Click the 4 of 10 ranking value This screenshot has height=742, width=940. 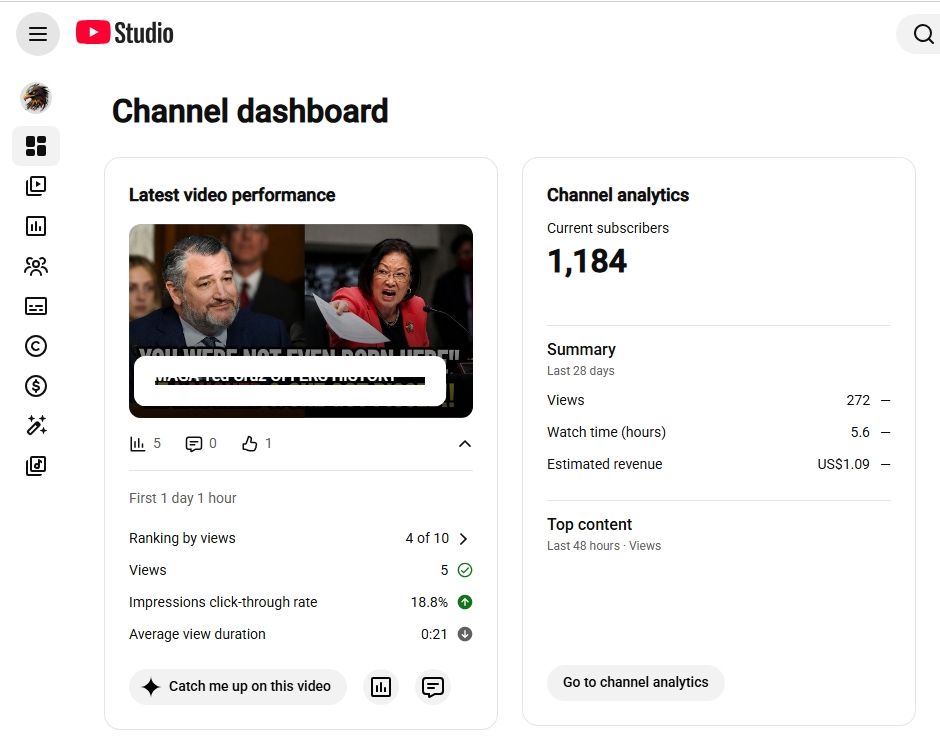pyautogui.click(x=427, y=538)
